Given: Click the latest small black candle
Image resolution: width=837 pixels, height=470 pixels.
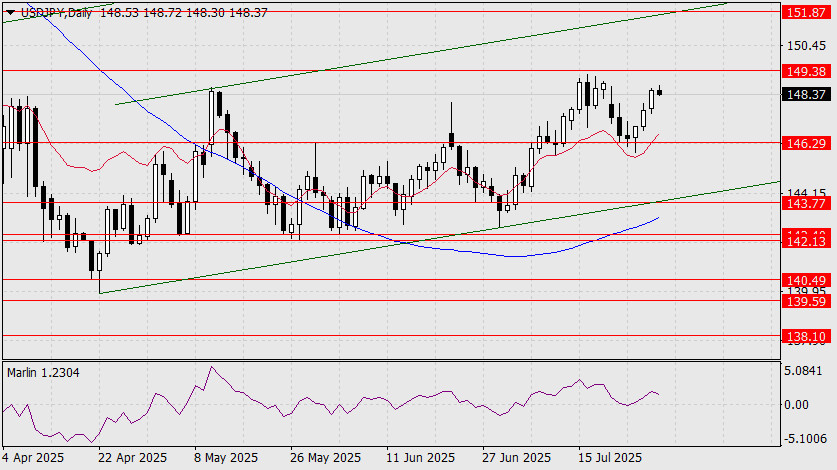Looking at the screenshot, I should click(660, 92).
